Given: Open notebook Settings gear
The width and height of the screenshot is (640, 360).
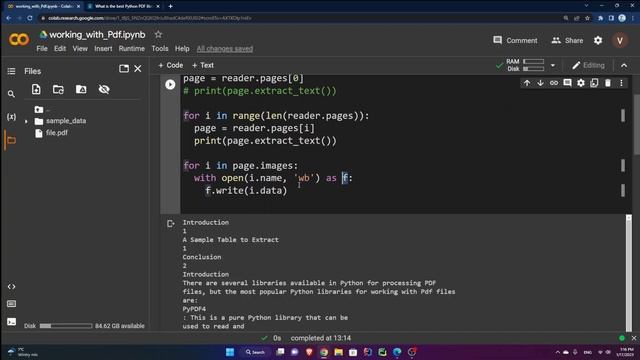Looking at the screenshot, I should [x=598, y=40].
